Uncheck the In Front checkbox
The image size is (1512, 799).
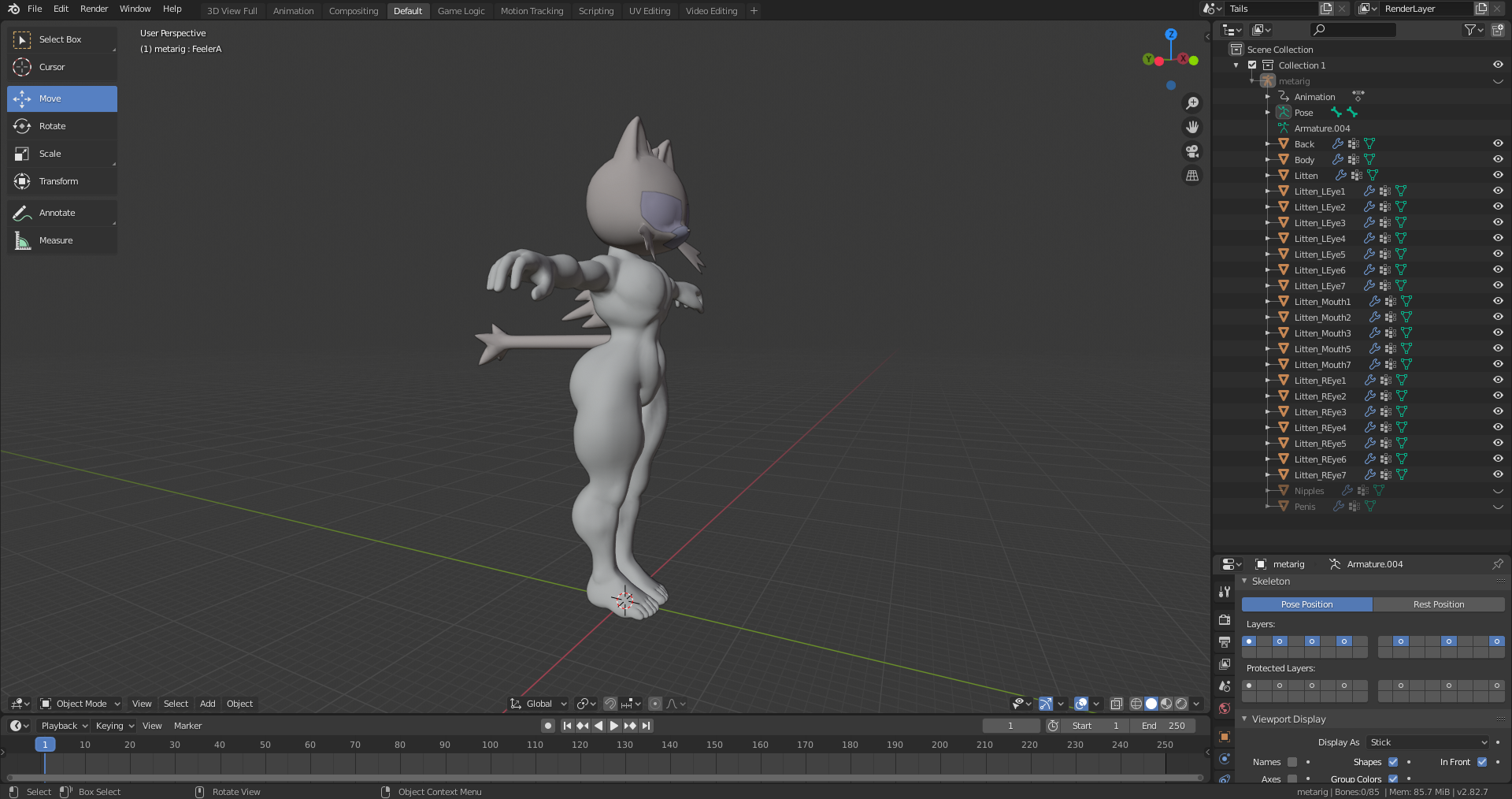tap(1481, 762)
